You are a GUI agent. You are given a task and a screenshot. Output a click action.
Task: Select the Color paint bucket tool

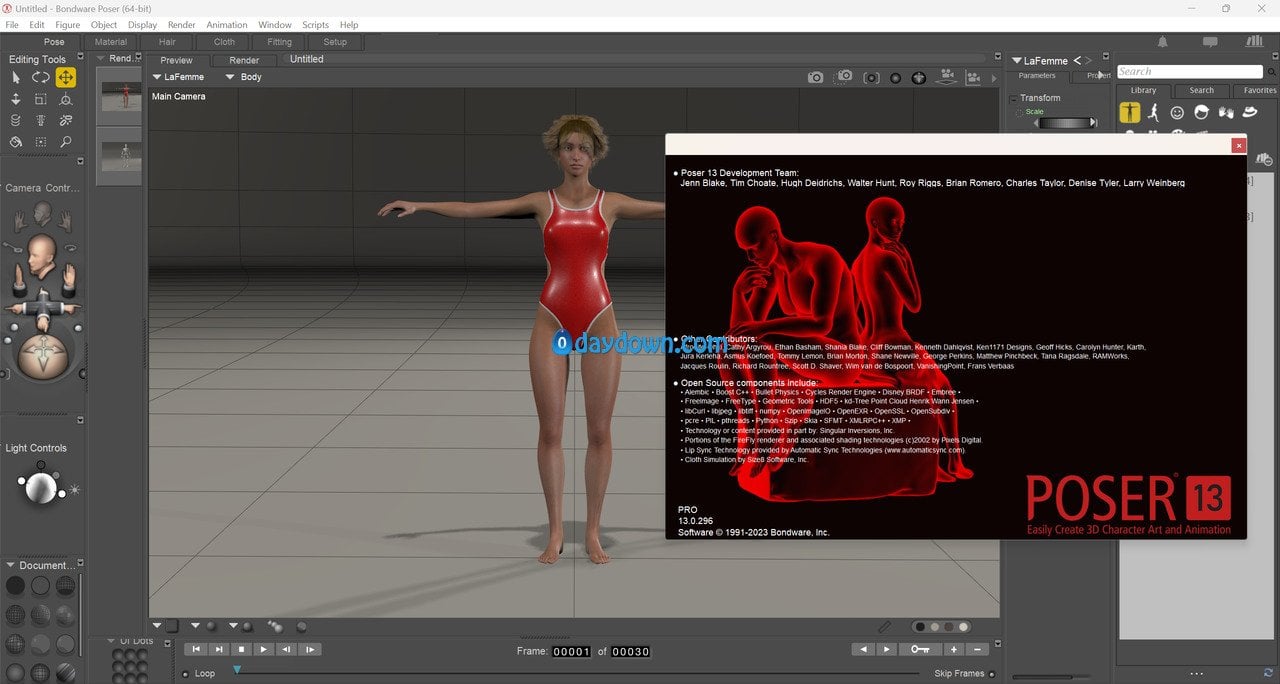point(16,142)
